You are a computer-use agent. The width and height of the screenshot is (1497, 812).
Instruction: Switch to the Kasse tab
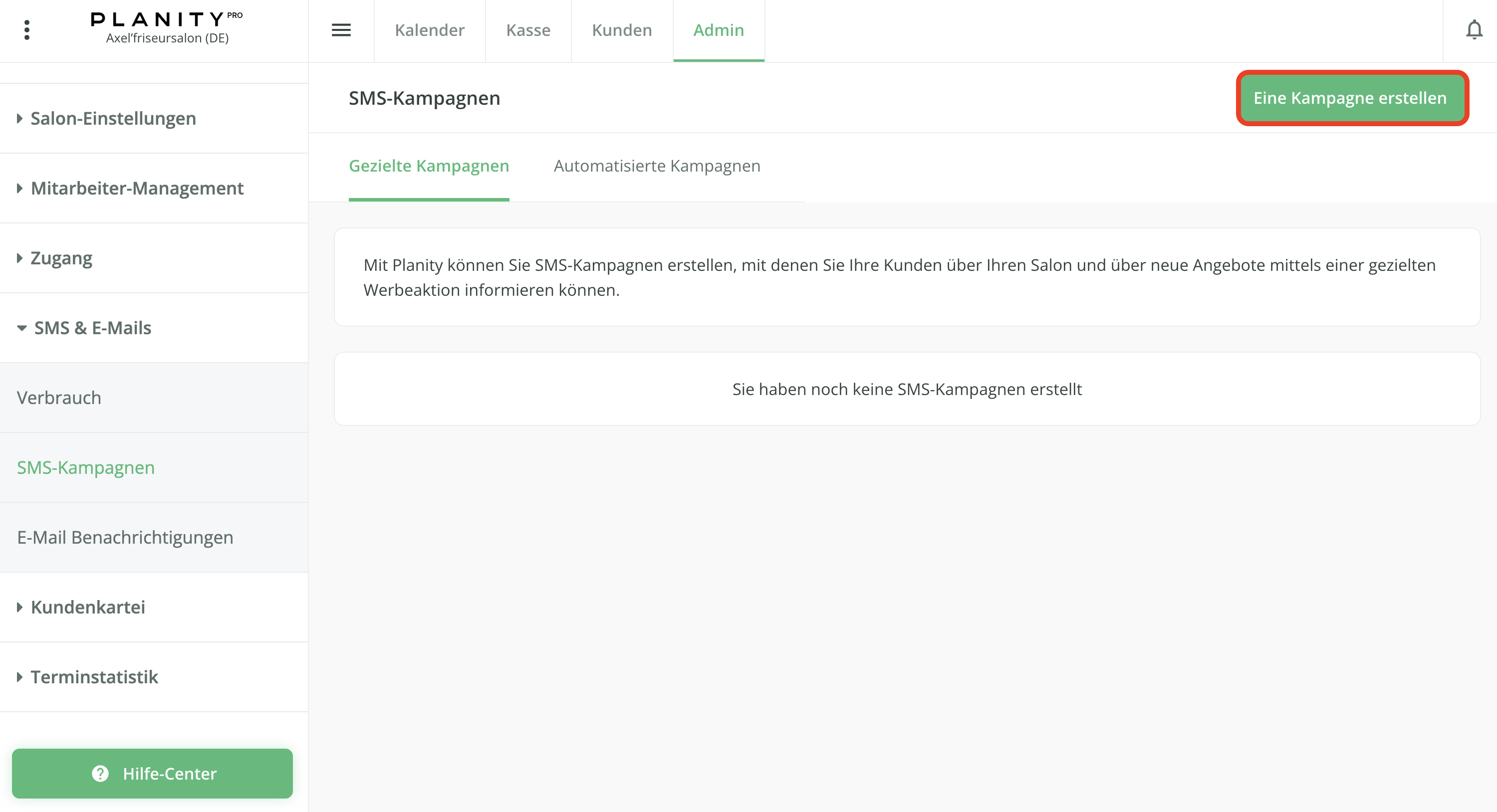coord(527,30)
